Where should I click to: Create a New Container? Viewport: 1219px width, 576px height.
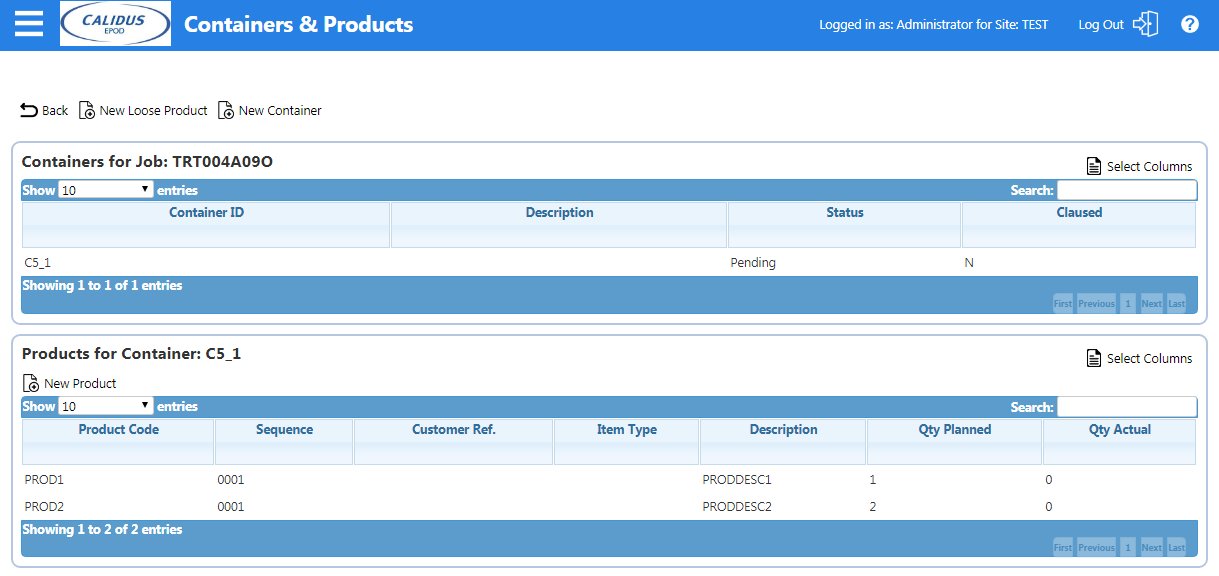(x=270, y=110)
